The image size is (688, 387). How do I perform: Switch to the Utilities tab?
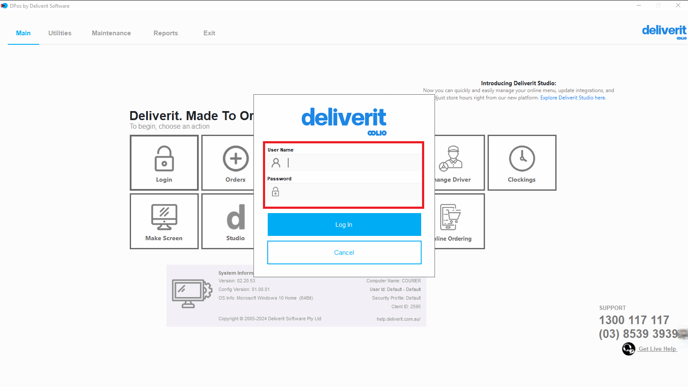click(x=60, y=33)
